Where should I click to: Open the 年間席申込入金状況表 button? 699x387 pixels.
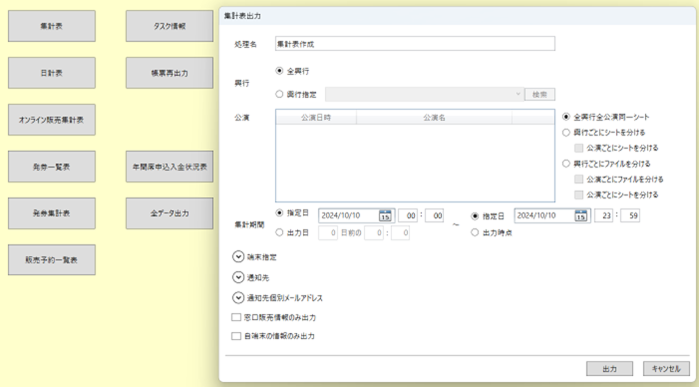pyautogui.click(x=169, y=166)
